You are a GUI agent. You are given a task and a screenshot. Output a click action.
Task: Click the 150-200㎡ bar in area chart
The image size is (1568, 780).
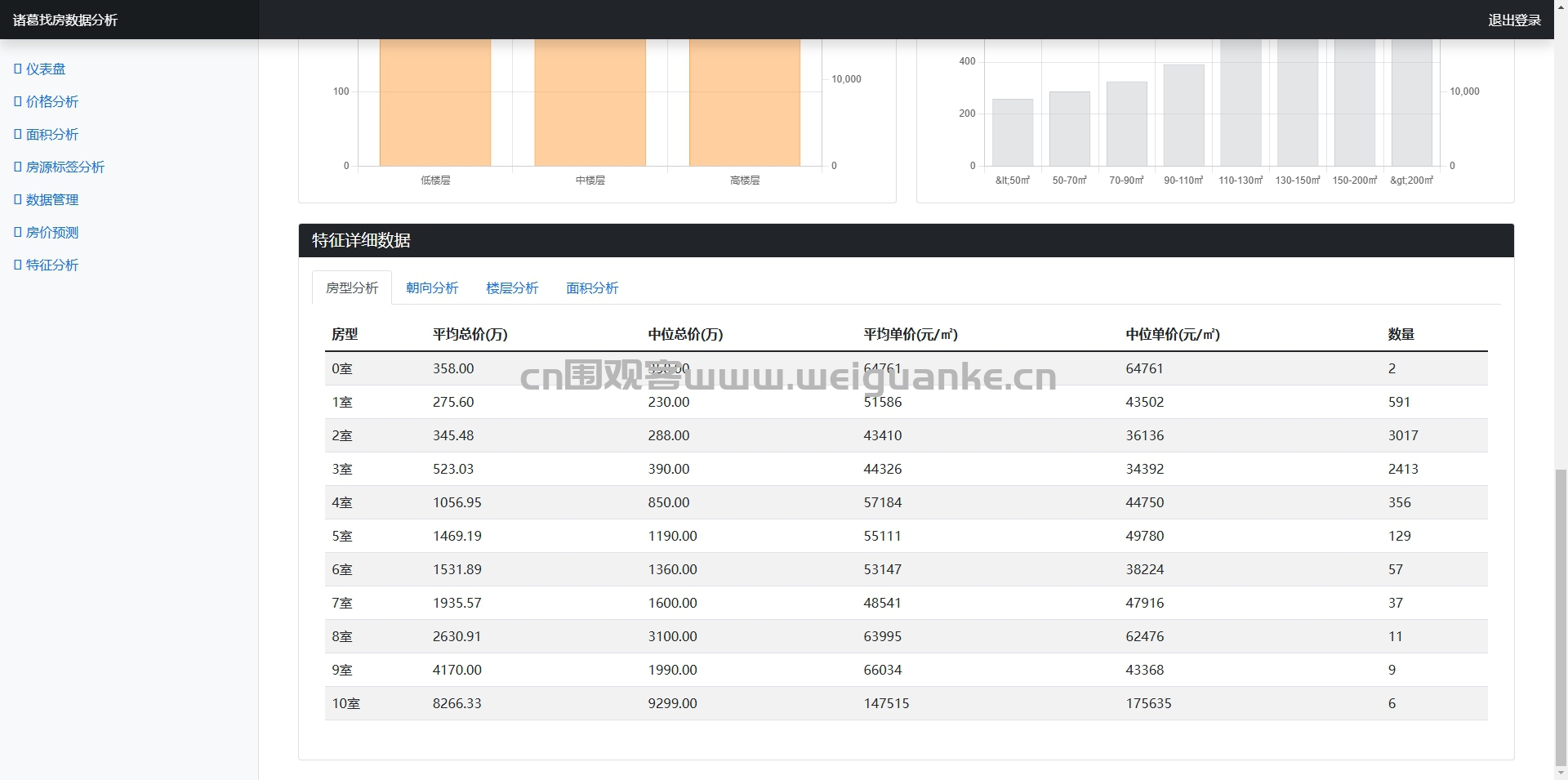[x=1355, y=102]
